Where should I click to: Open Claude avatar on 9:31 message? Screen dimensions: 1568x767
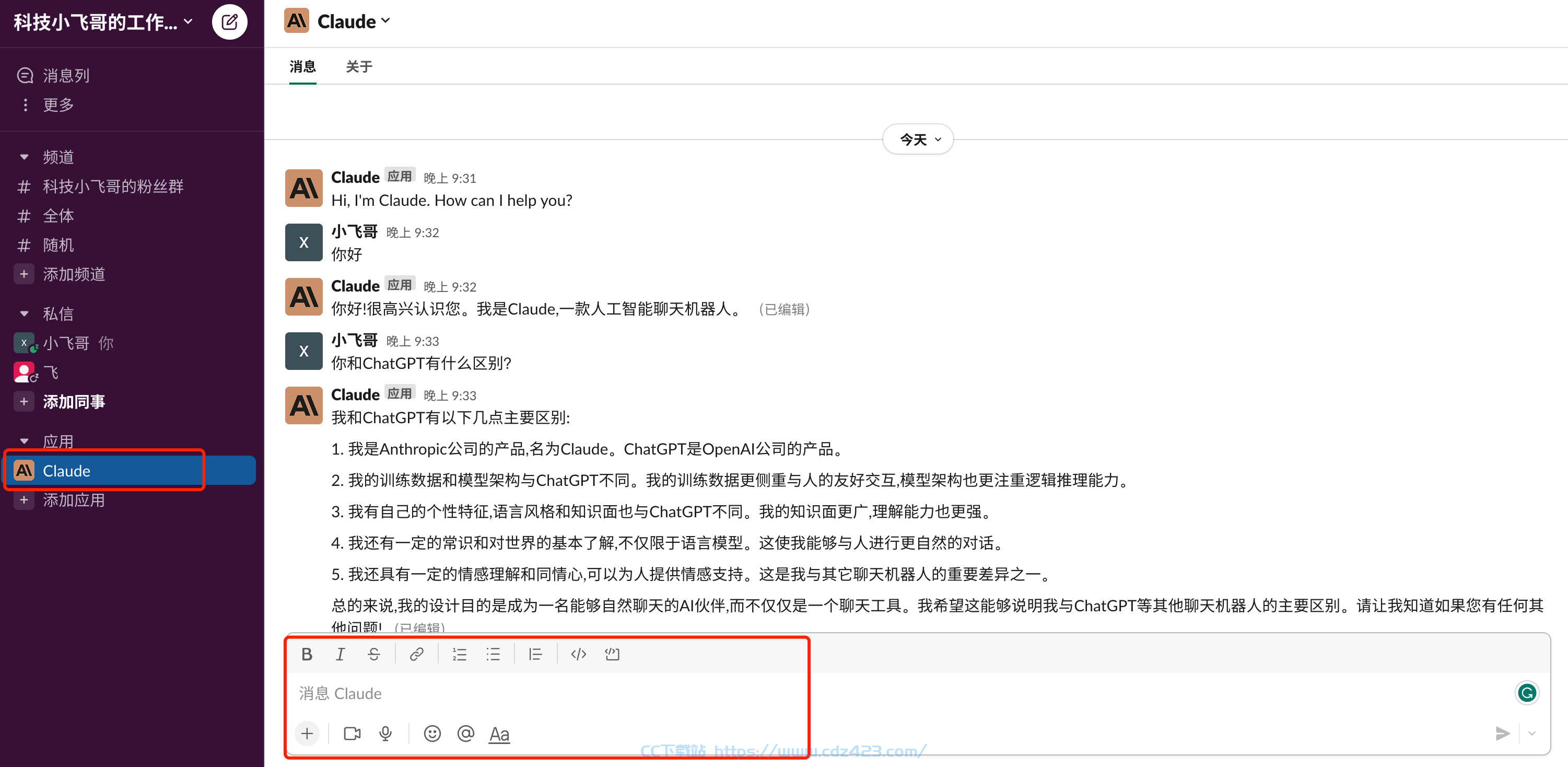304,188
